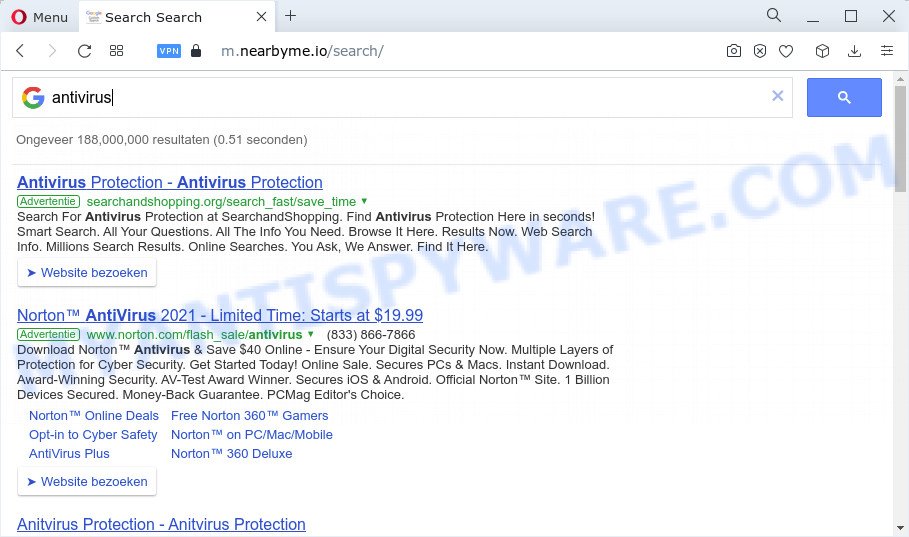Viewport: 909px width, 537px height.
Task: Open Easy Setup sliders icon
Action: 886,51
